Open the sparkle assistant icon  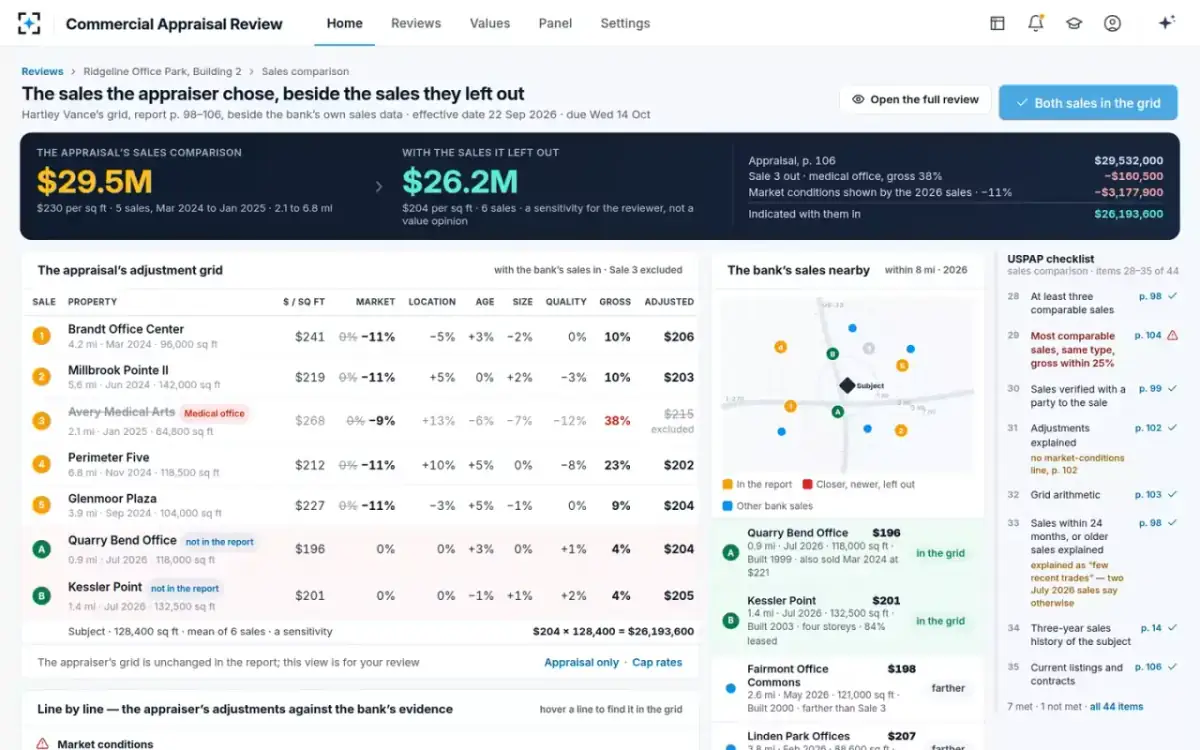(x=1166, y=23)
